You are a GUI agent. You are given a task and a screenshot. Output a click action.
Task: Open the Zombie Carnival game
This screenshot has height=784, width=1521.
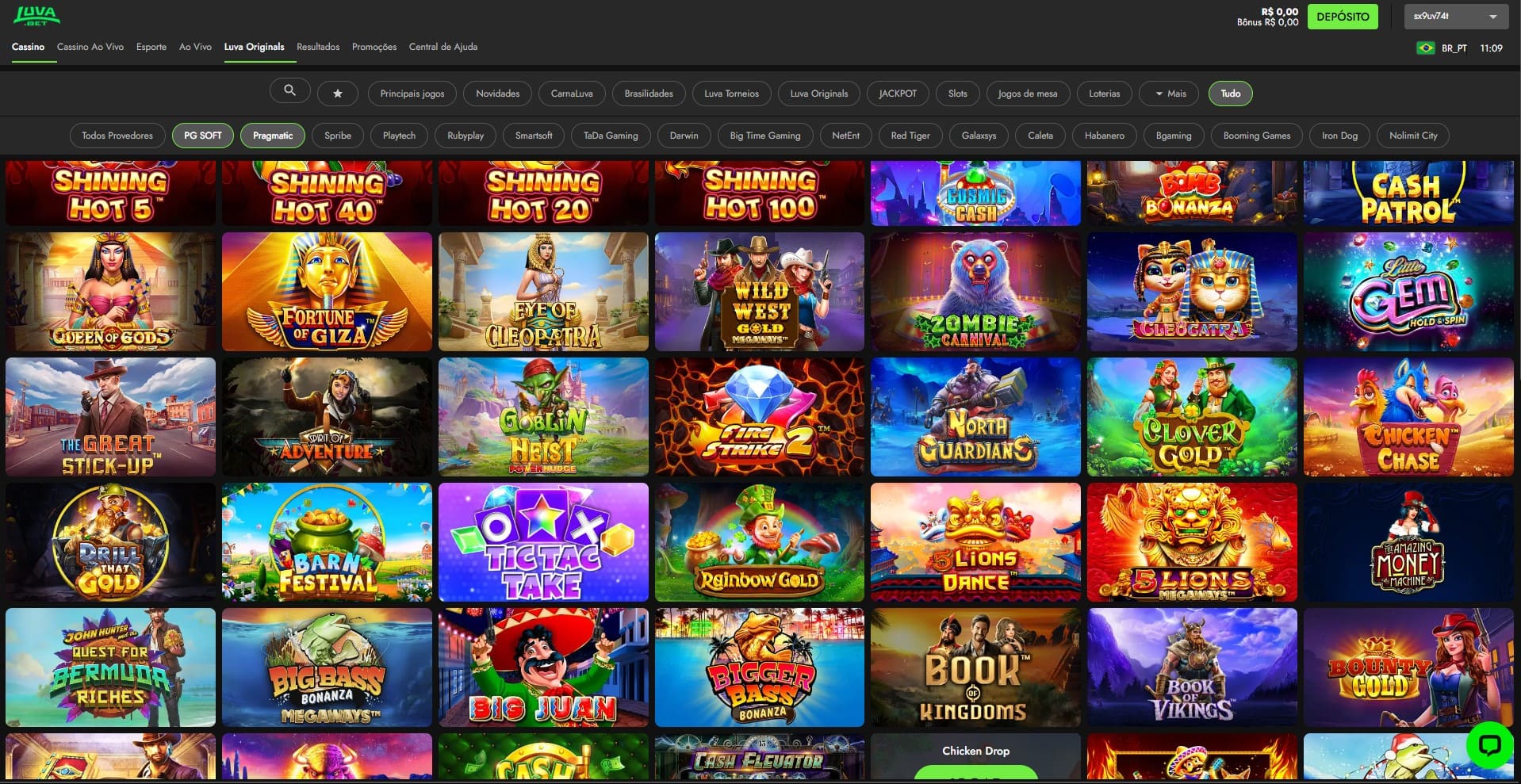(x=975, y=292)
